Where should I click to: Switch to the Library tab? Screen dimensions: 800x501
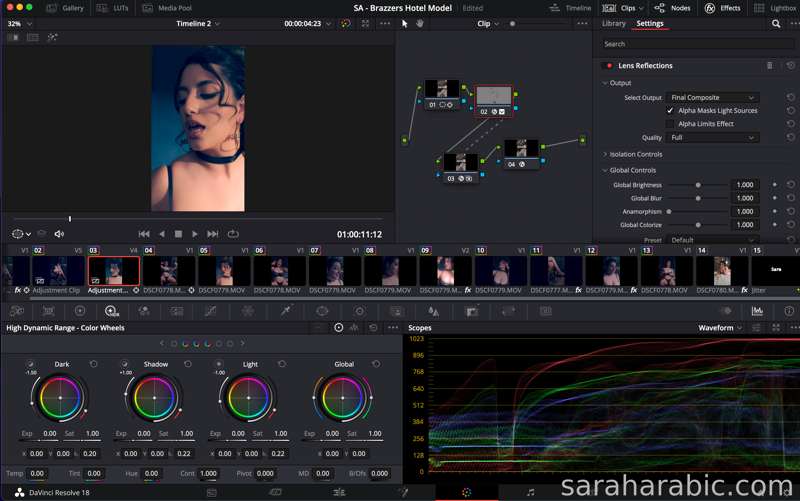pyautogui.click(x=613, y=23)
